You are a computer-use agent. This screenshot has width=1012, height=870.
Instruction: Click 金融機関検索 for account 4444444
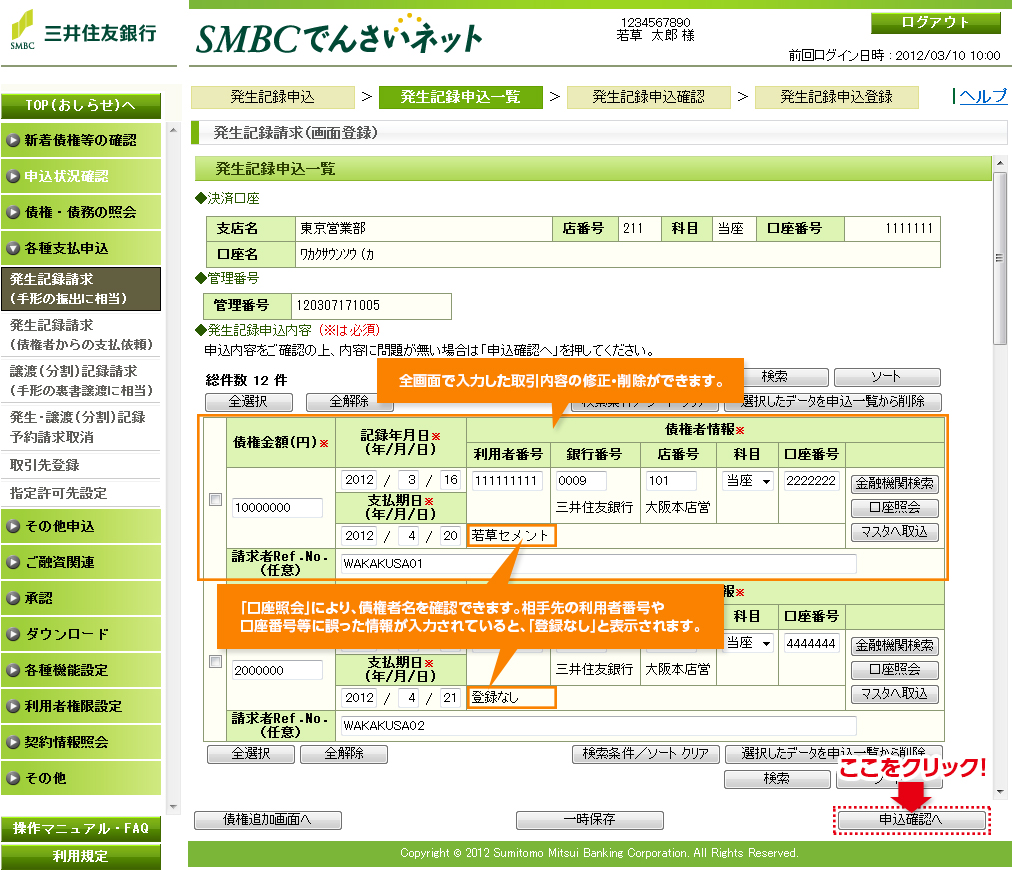[895, 645]
